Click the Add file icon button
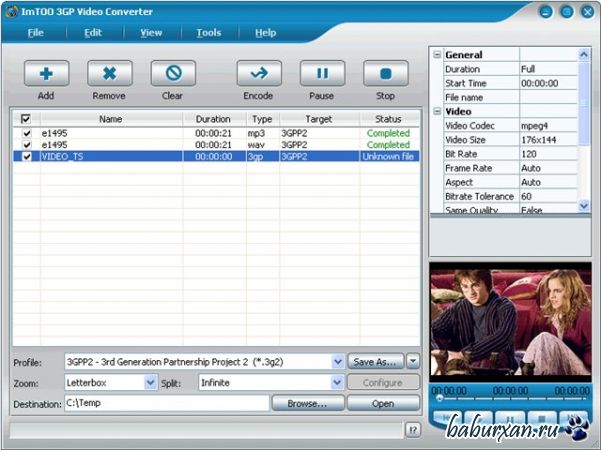The width and height of the screenshot is (601, 450). [x=46, y=73]
